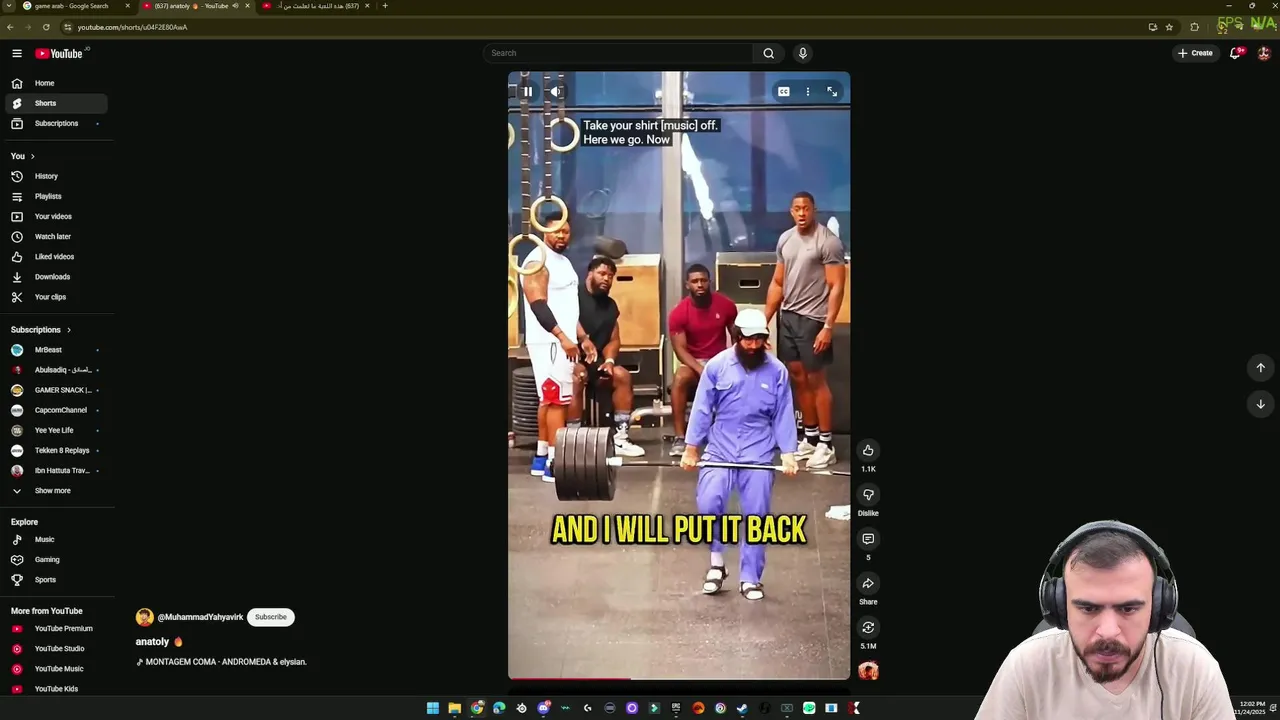Click the address bar URL
The height and width of the screenshot is (720, 1280).
pos(132,27)
